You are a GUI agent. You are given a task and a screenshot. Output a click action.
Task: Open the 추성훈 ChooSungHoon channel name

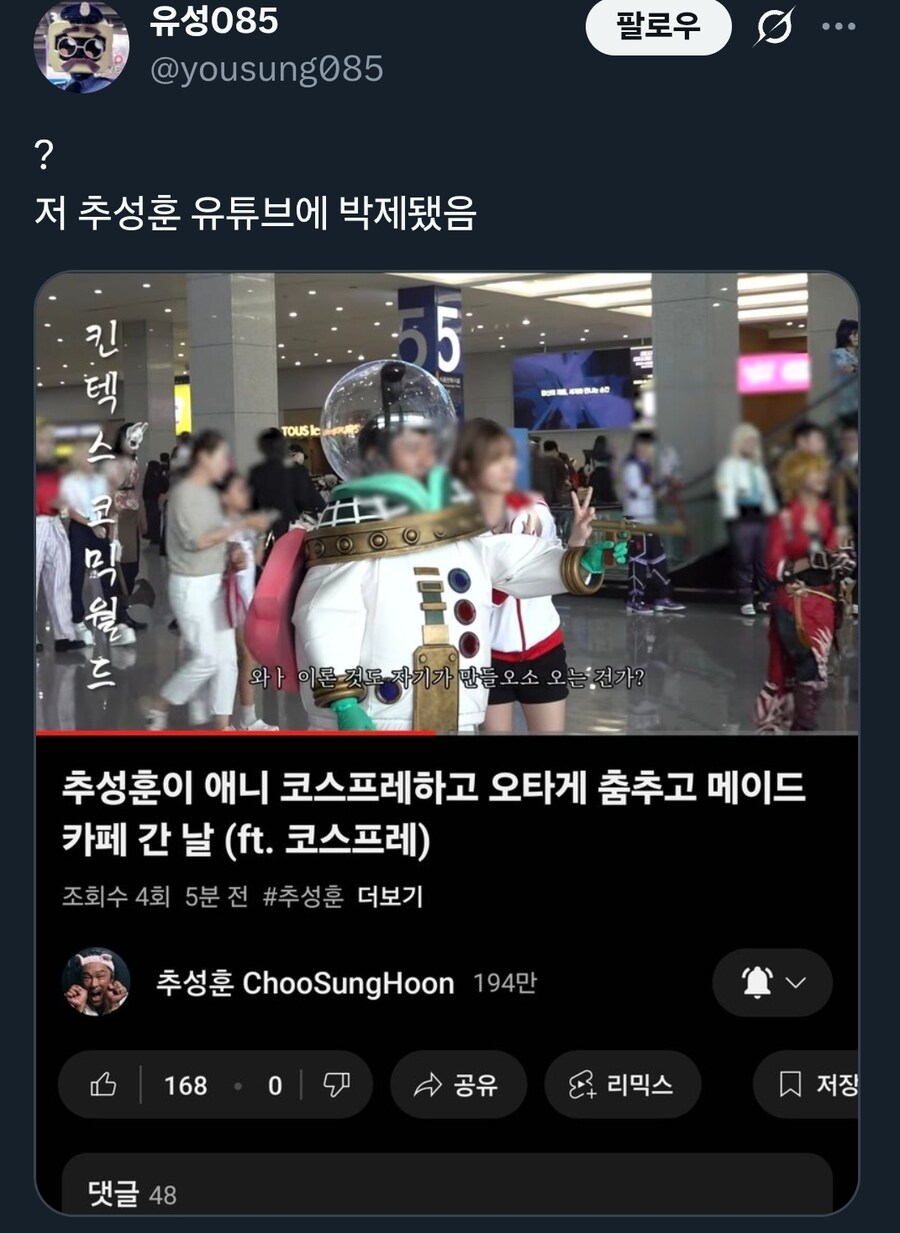[305, 983]
